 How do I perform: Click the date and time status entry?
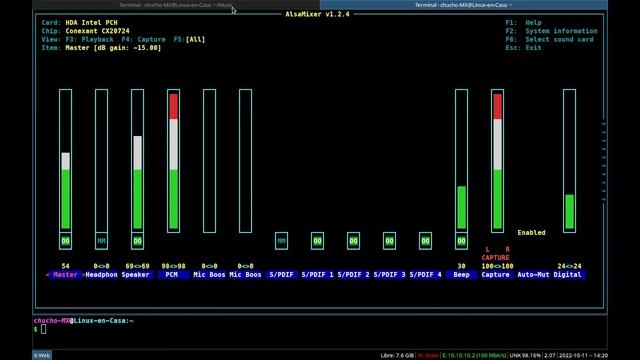(583, 356)
